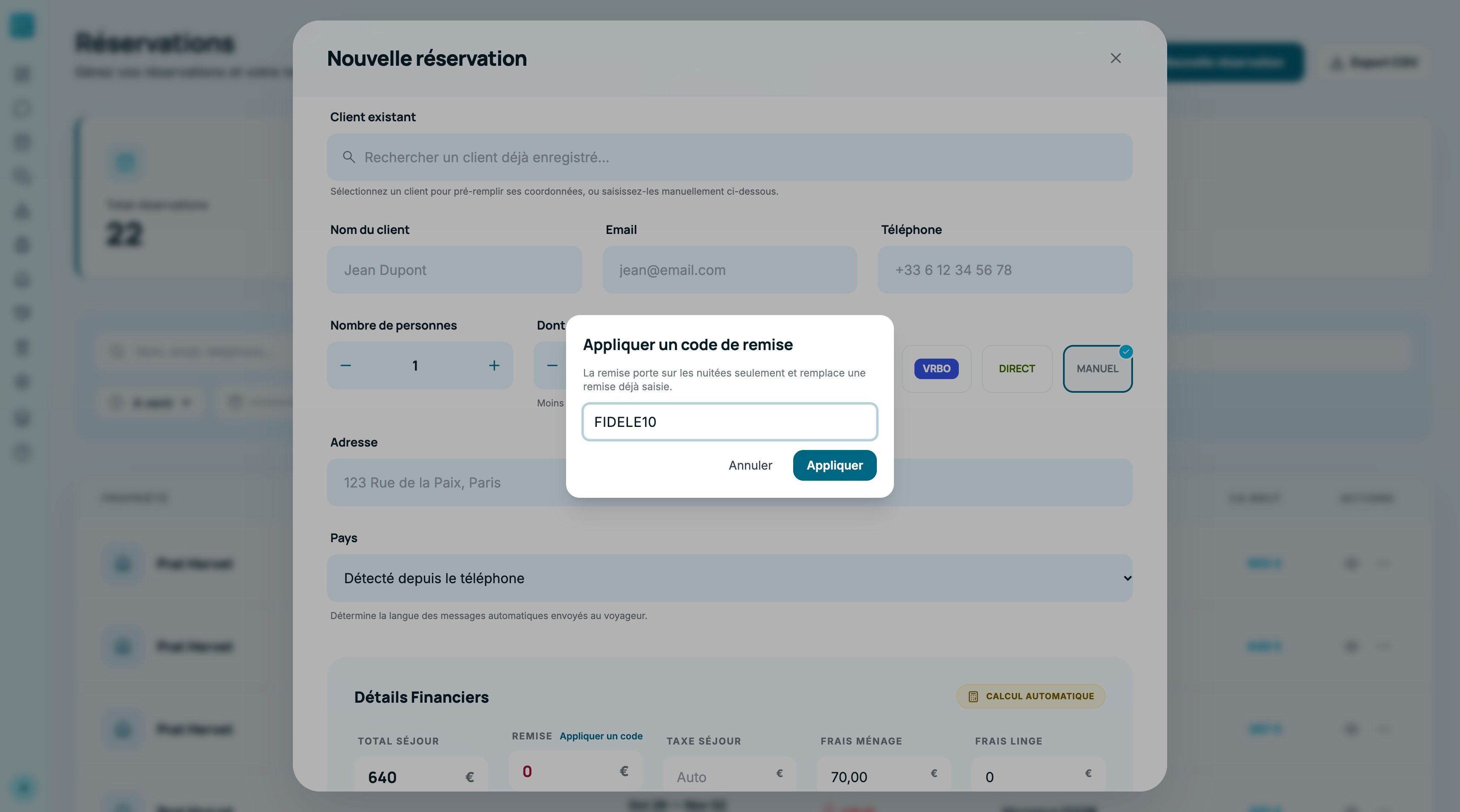Cancel the discount code dialog with Annuler

(750, 465)
